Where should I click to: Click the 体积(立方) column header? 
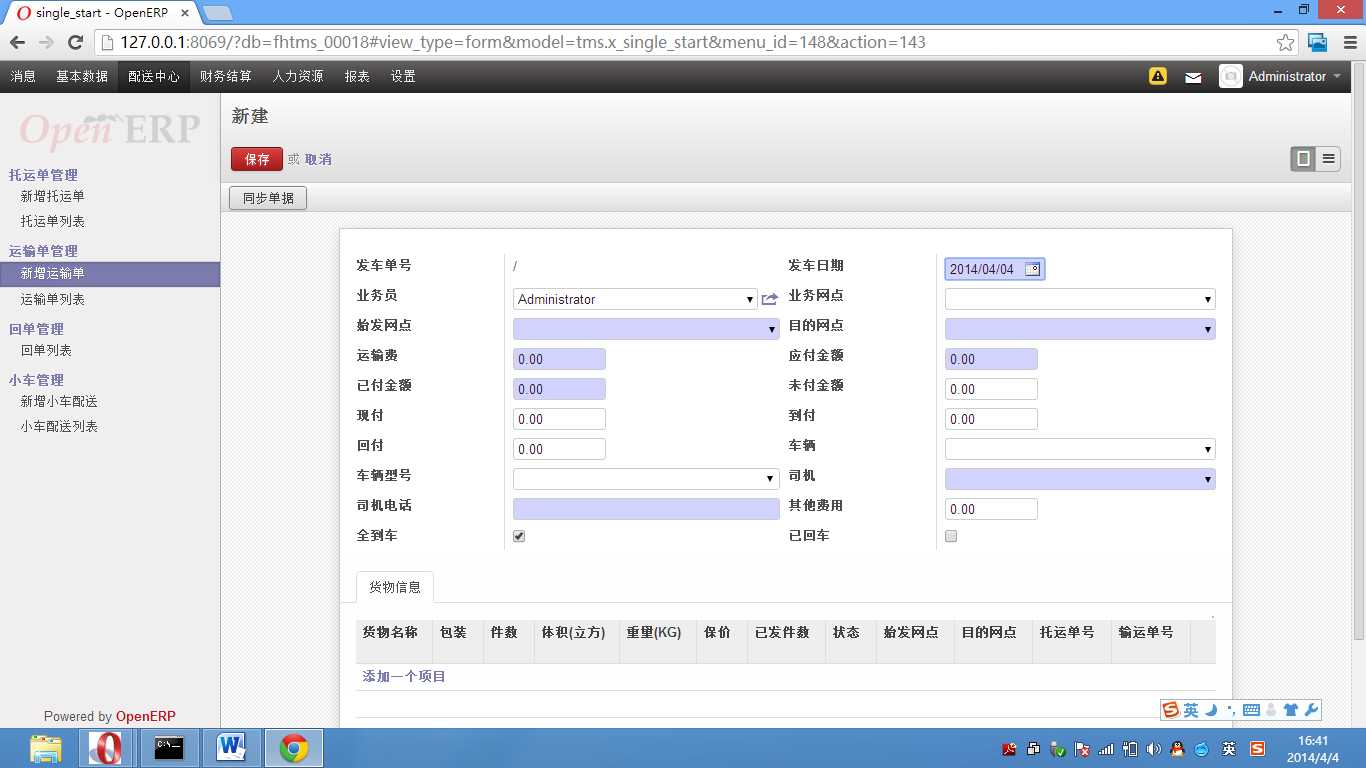[573, 632]
